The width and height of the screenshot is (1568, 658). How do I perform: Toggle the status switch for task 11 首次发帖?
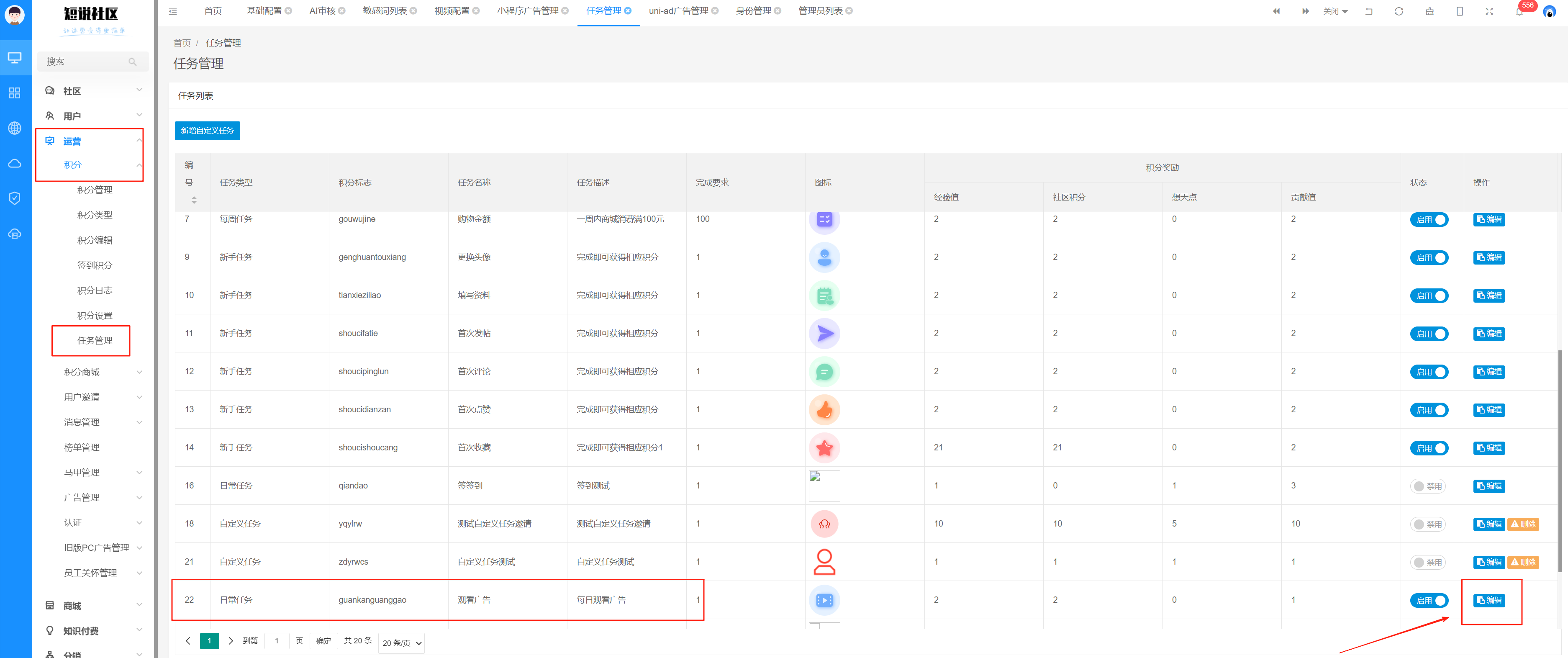pos(1429,334)
